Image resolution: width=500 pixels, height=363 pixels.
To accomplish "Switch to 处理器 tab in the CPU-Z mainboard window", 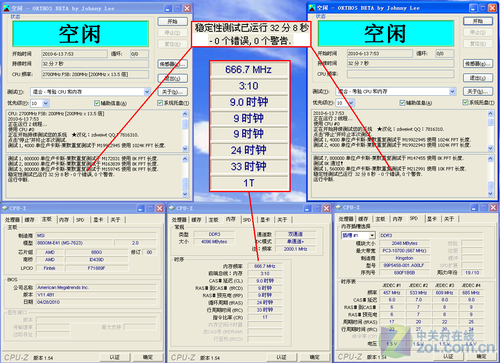I will [12, 220].
